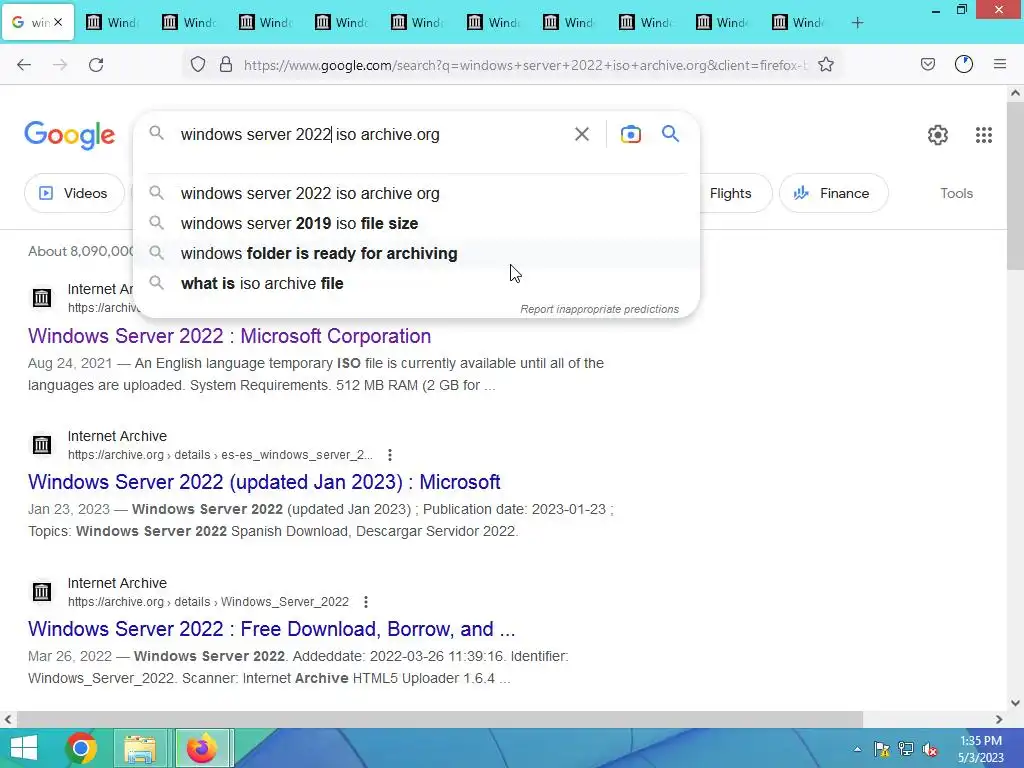The height and width of the screenshot is (768, 1024).
Task: Open 'Windows Server 2022 : Free Download, Borrow' result
Action: (272, 629)
